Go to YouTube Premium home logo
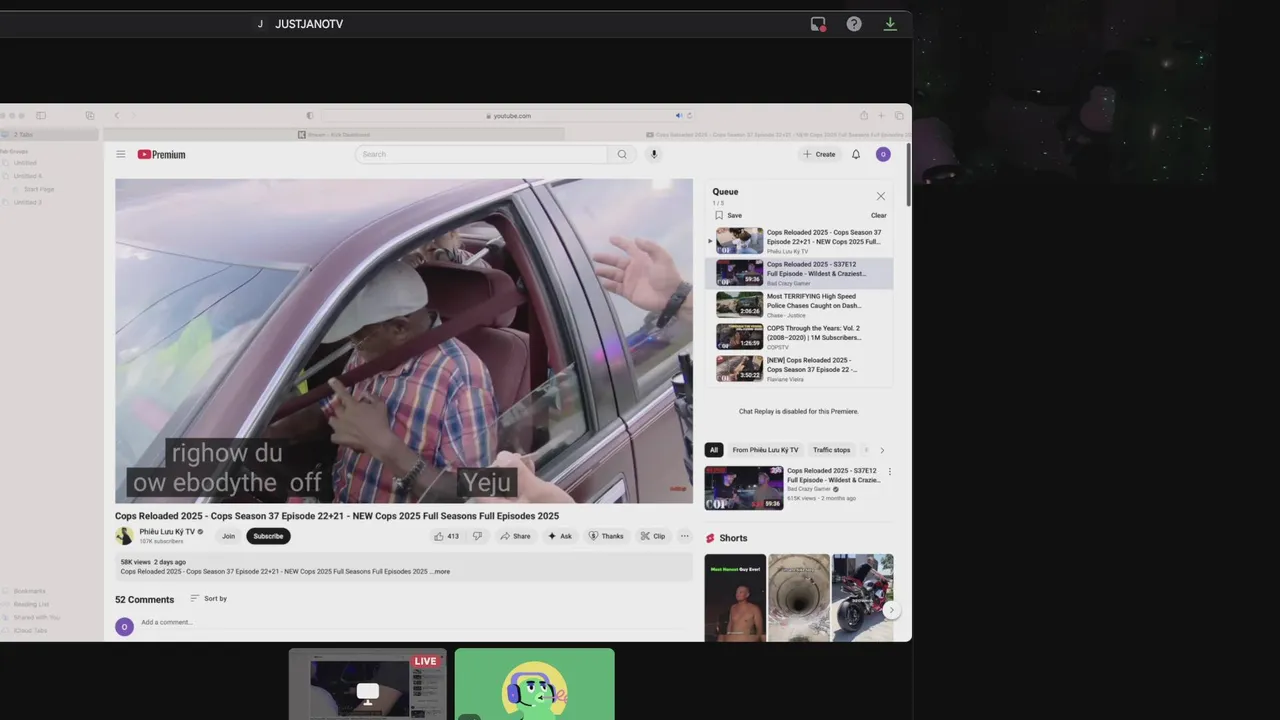 click(162, 154)
